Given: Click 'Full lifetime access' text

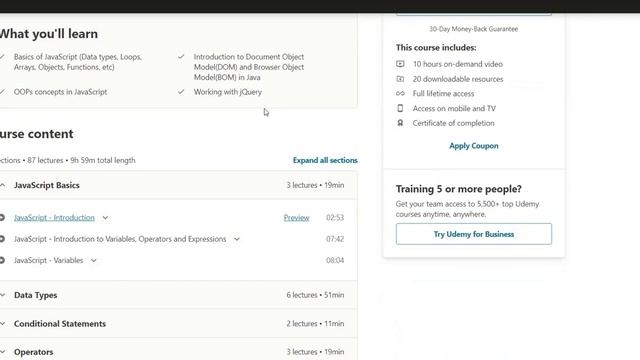Looking at the screenshot, I should pyautogui.click(x=443, y=93).
